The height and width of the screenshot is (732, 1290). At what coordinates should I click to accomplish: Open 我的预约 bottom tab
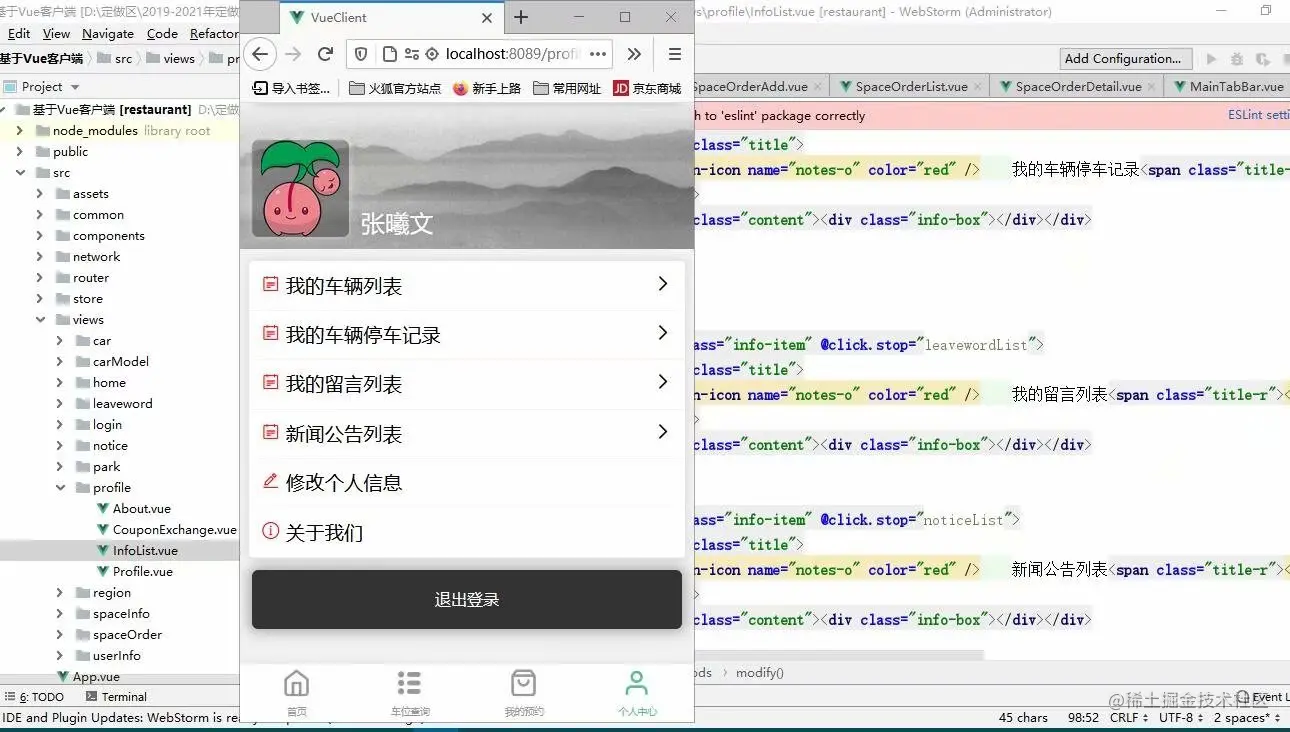point(524,693)
